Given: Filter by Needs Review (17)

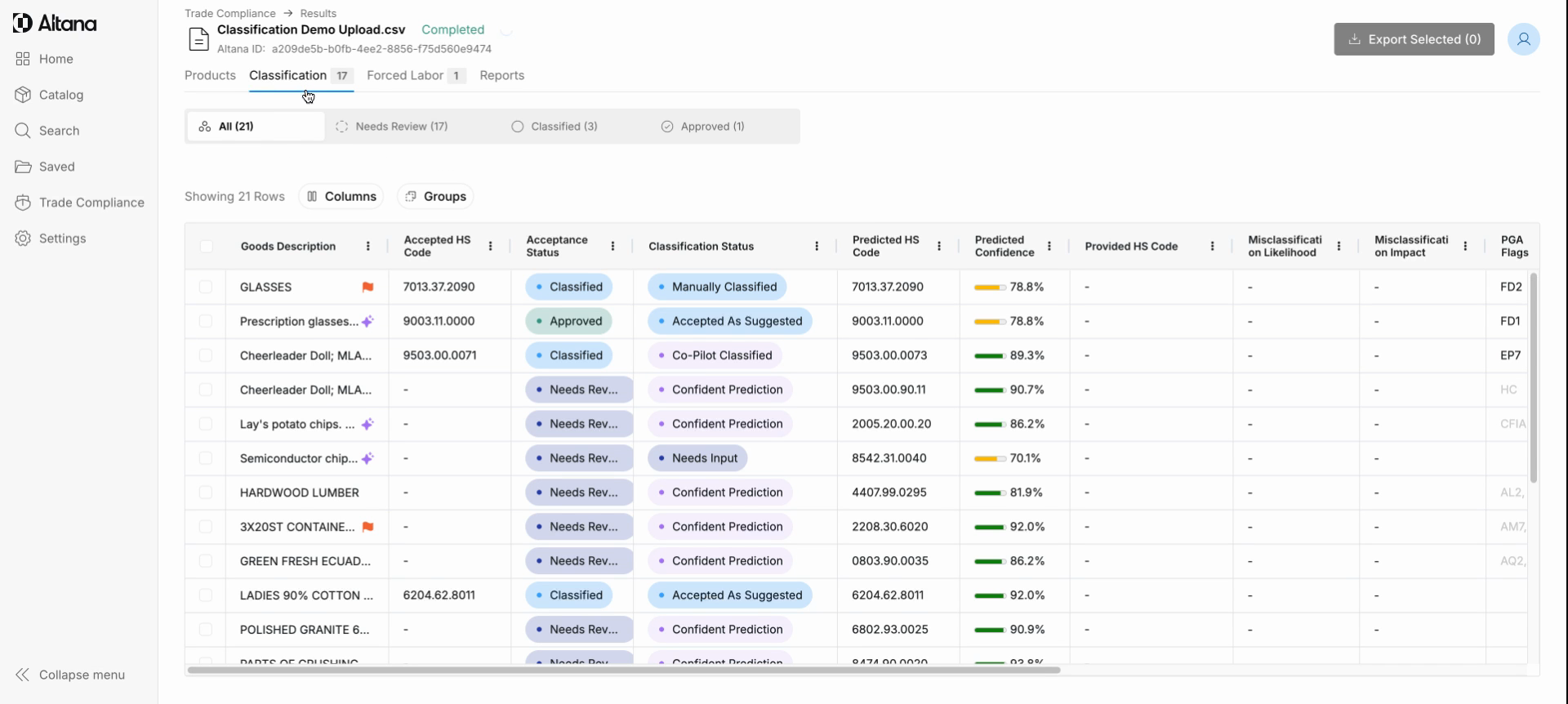Looking at the screenshot, I should pyautogui.click(x=392, y=127).
